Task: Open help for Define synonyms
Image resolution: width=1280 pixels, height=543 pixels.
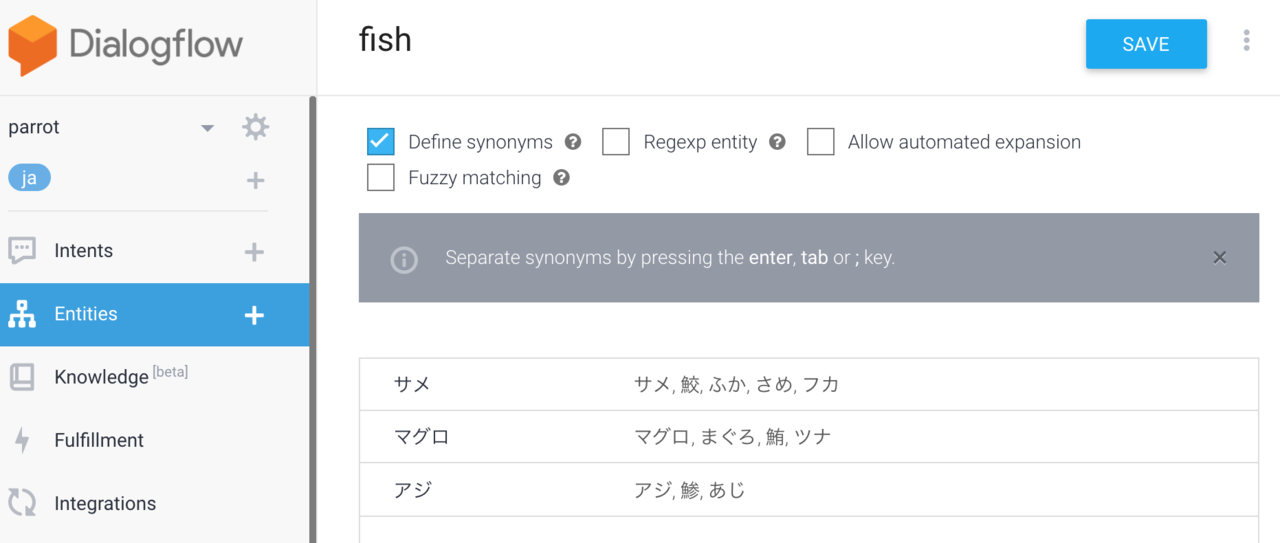Action: click(x=573, y=142)
